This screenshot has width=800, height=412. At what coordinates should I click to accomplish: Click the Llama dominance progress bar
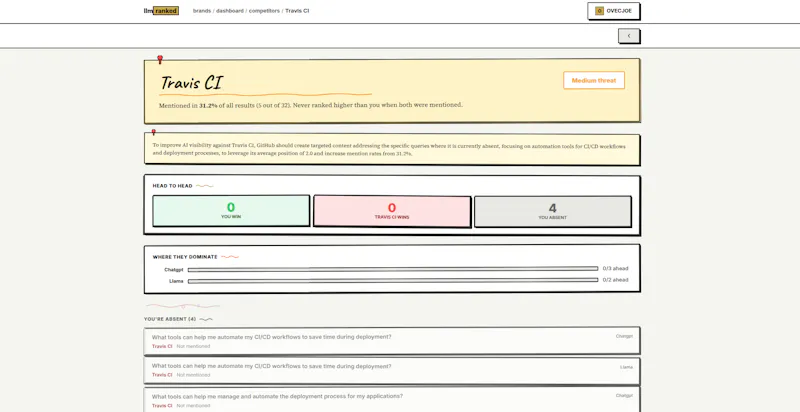point(393,280)
